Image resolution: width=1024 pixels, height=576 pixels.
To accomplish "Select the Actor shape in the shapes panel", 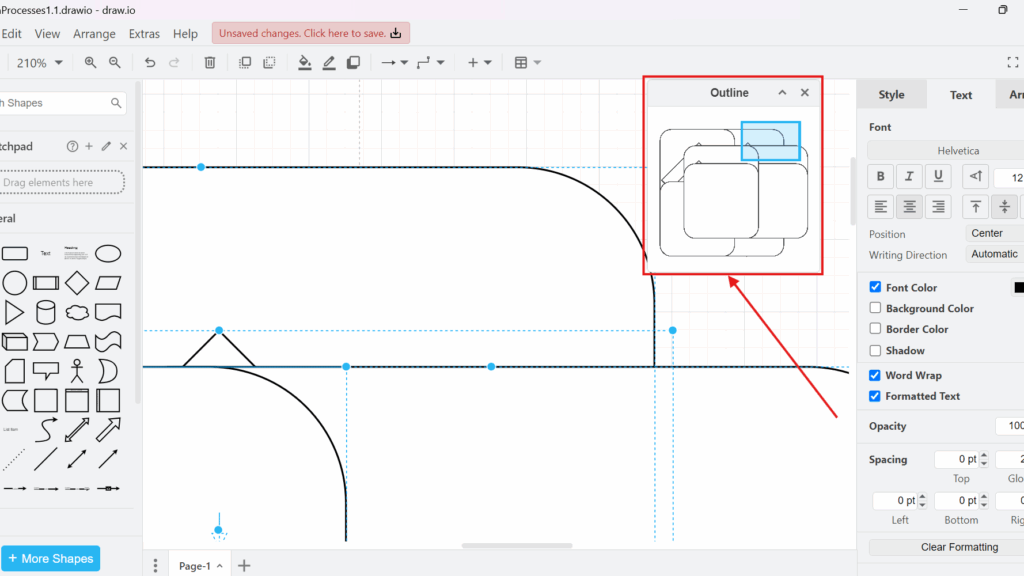I will pyautogui.click(x=77, y=370).
